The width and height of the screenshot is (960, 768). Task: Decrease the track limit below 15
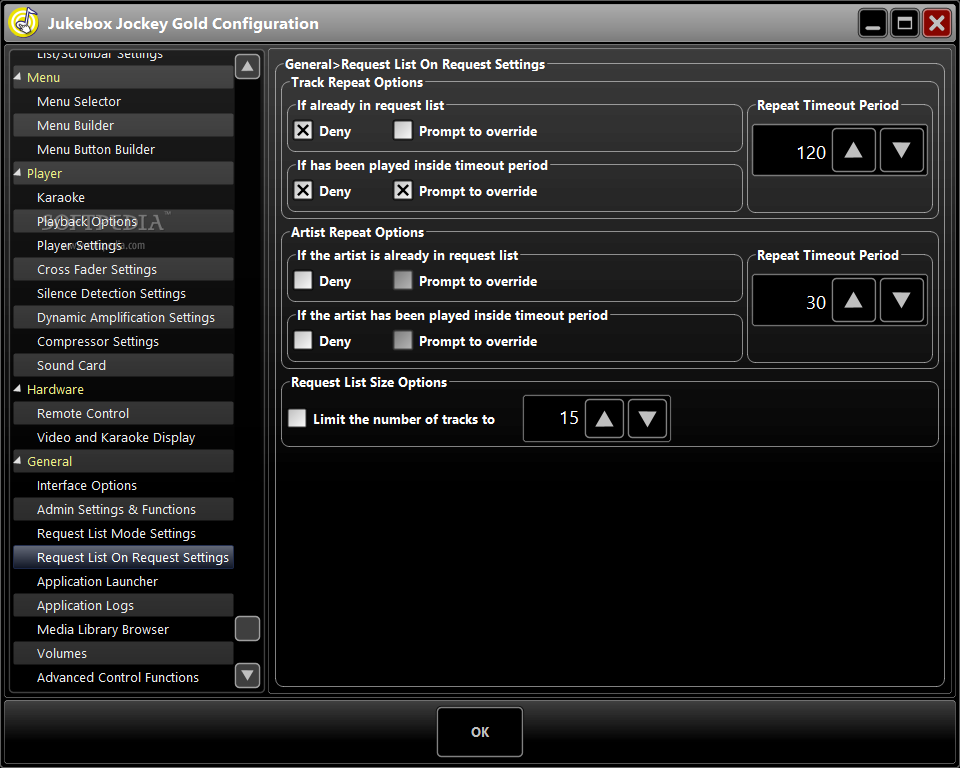647,418
